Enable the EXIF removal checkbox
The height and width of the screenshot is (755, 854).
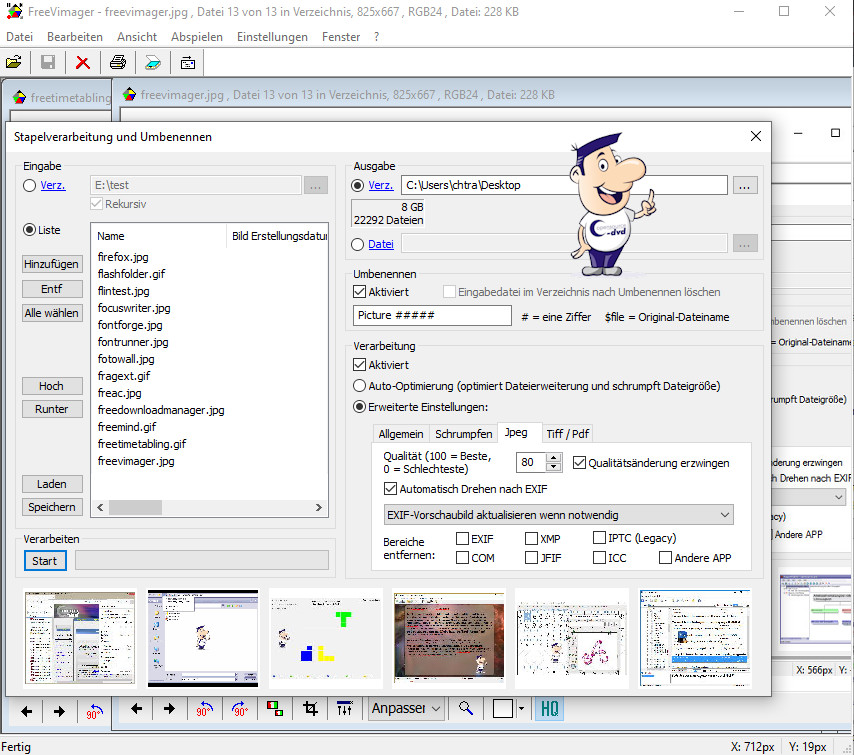[462, 539]
